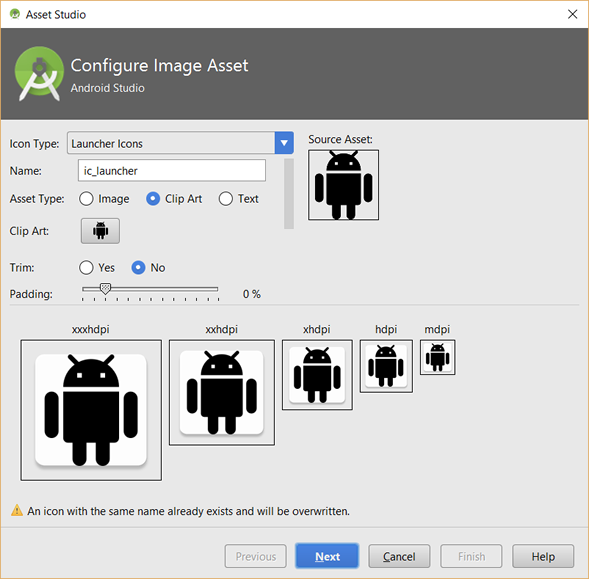
Task: Click the yellow warning triangle icon
Action: click(x=17, y=510)
